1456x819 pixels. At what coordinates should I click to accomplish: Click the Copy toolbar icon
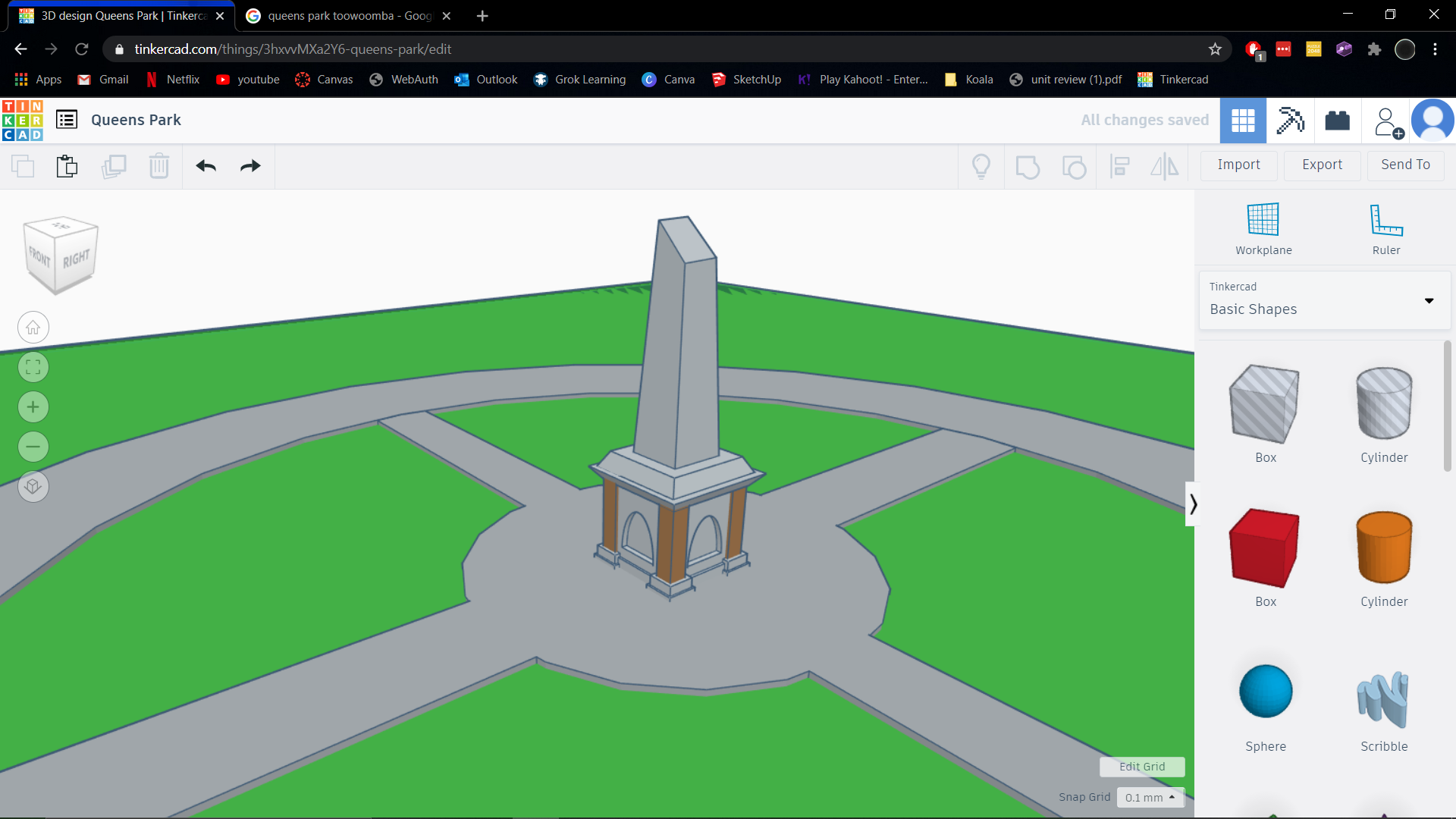point(23,165)
